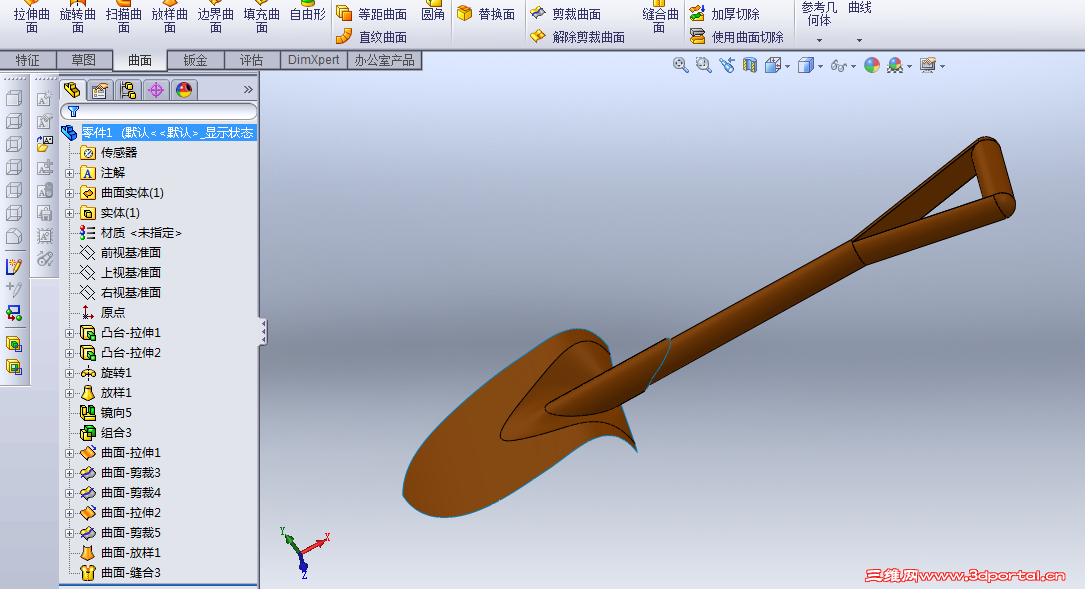This screenshot has height=589, width=1085.
Task: Click the Edit Appearance color ball icon
Action: pos(872,66)
